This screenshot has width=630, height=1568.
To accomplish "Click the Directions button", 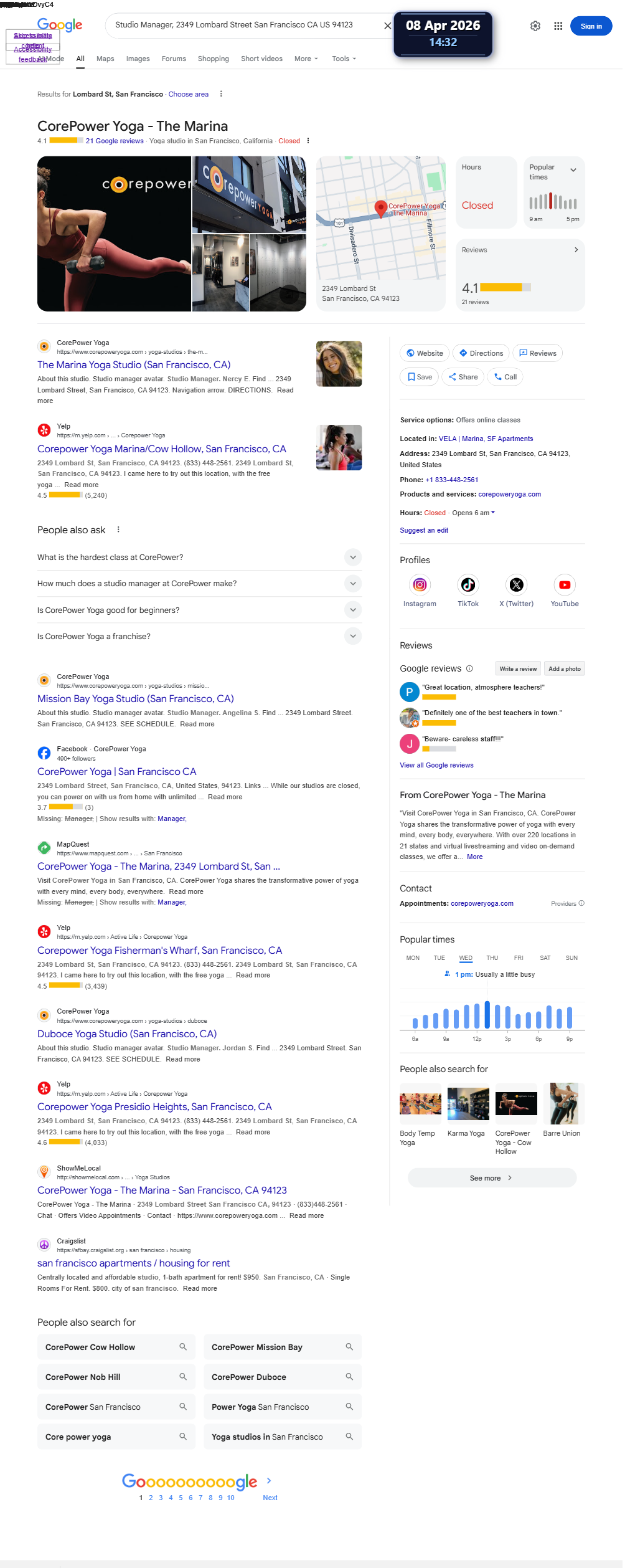I will coord(481,353).
